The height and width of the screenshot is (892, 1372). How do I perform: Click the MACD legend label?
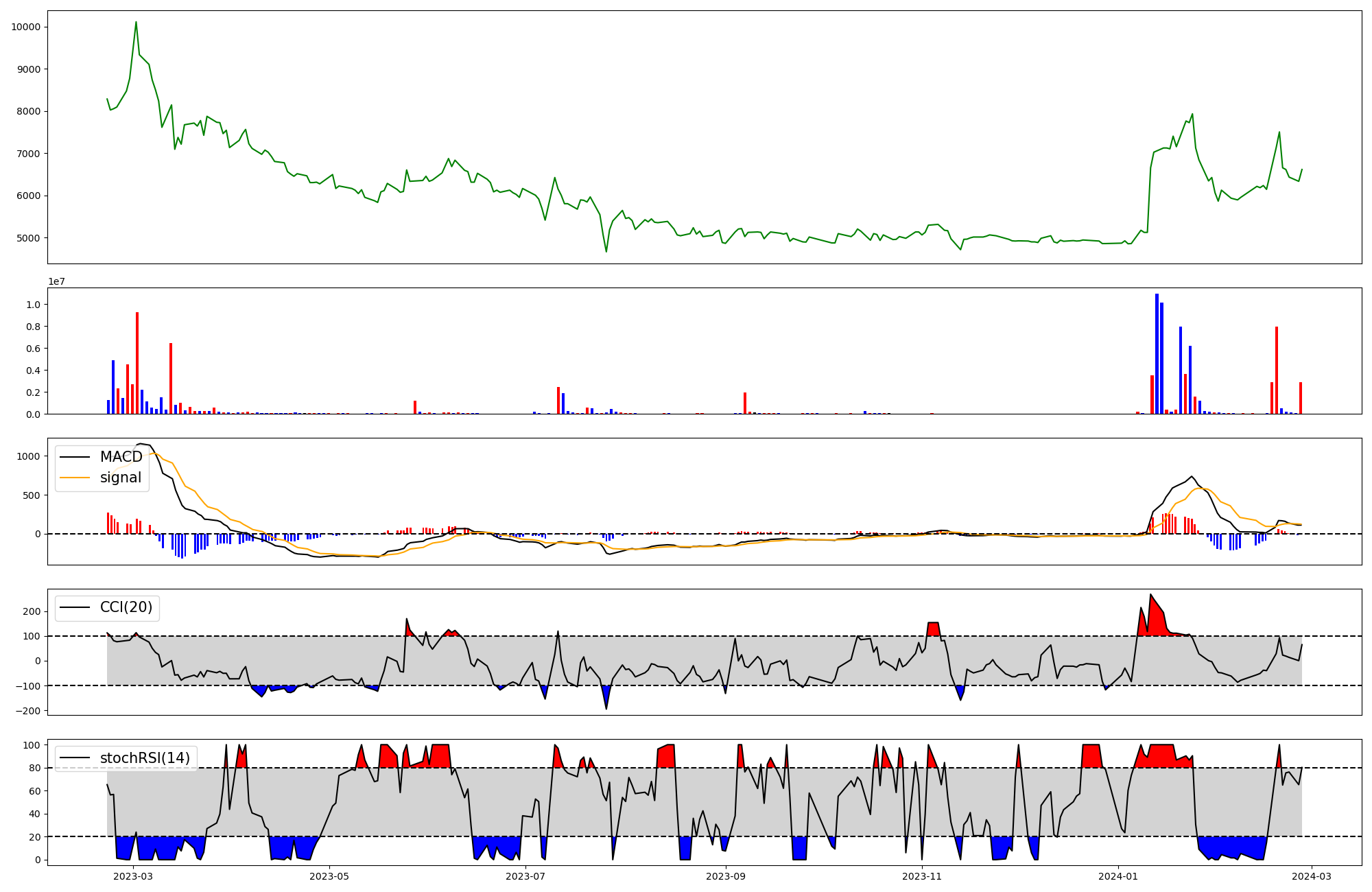(121, 457)
